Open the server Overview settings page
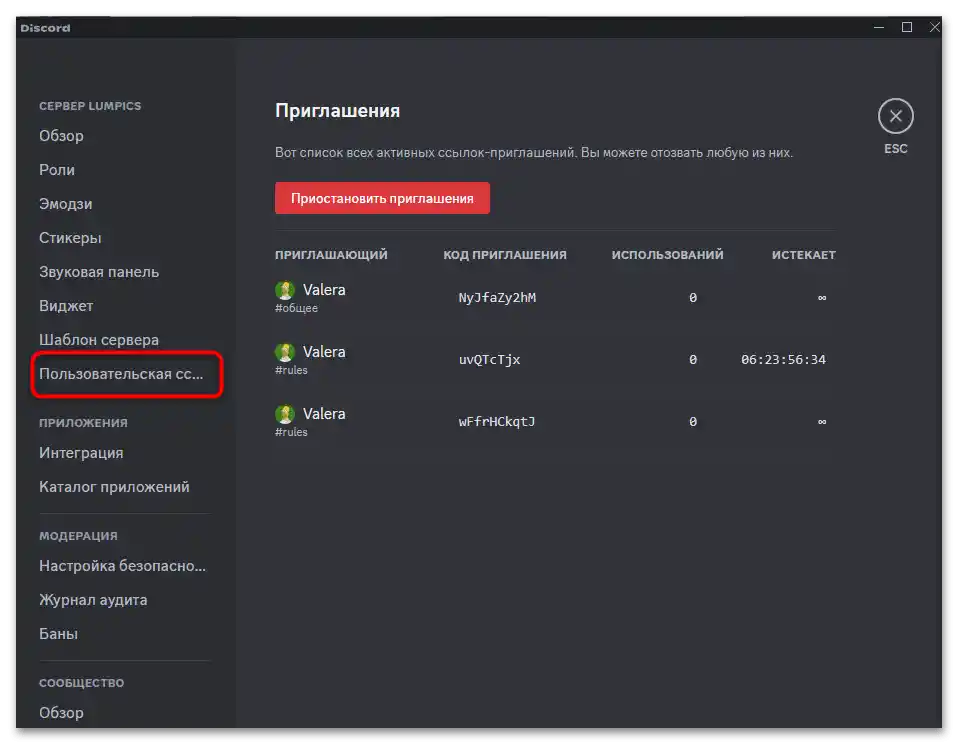Viewport: 958px width, 744px height. (x=61, y=136)
